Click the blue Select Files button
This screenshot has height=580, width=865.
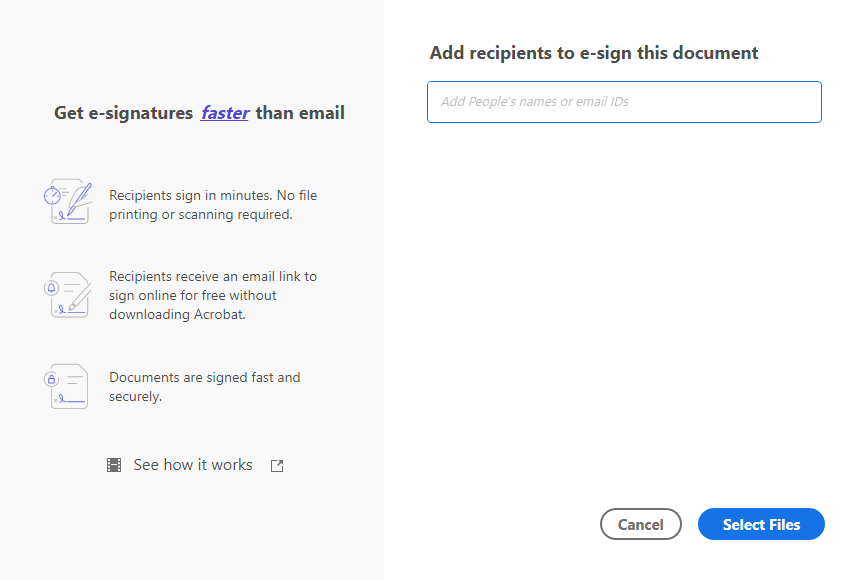coord(761,524)
